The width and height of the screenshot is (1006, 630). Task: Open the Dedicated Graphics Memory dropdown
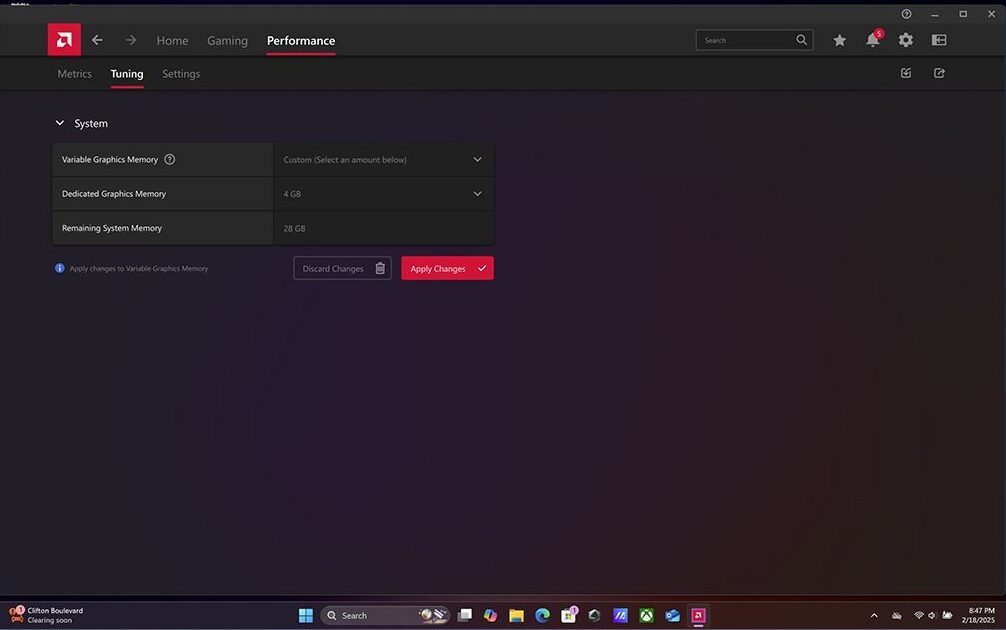478,193
